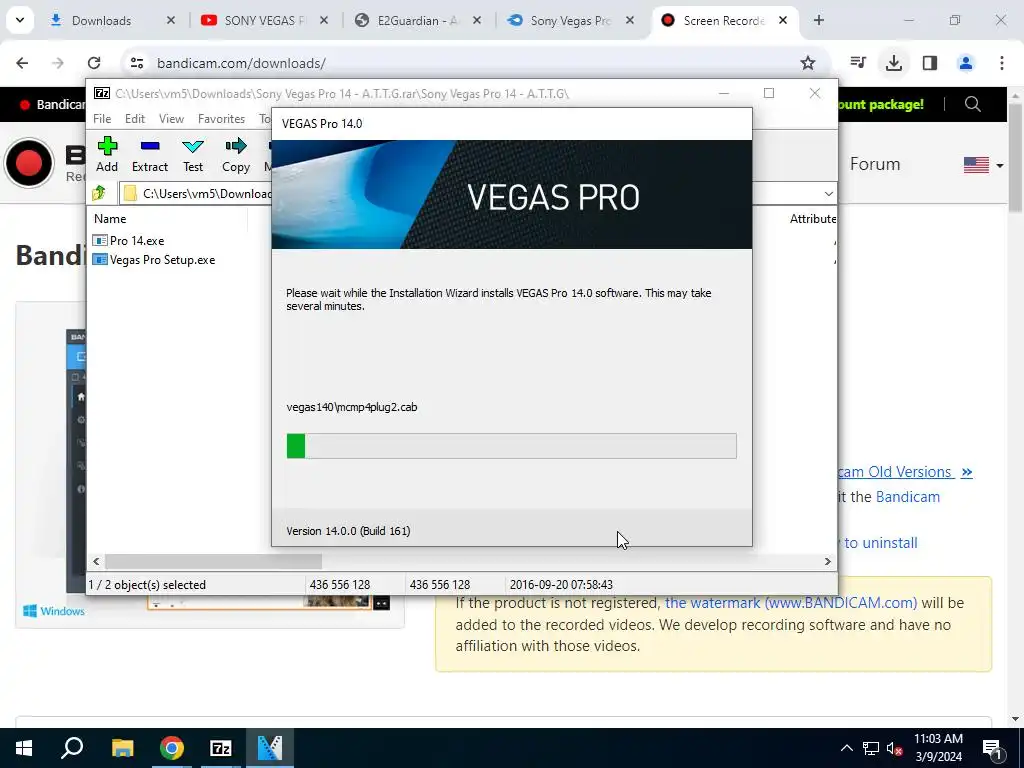Open the media control icon in Chrome
Image resolution: width=1024 pixels, height=768 pixels.
[858, 63]
